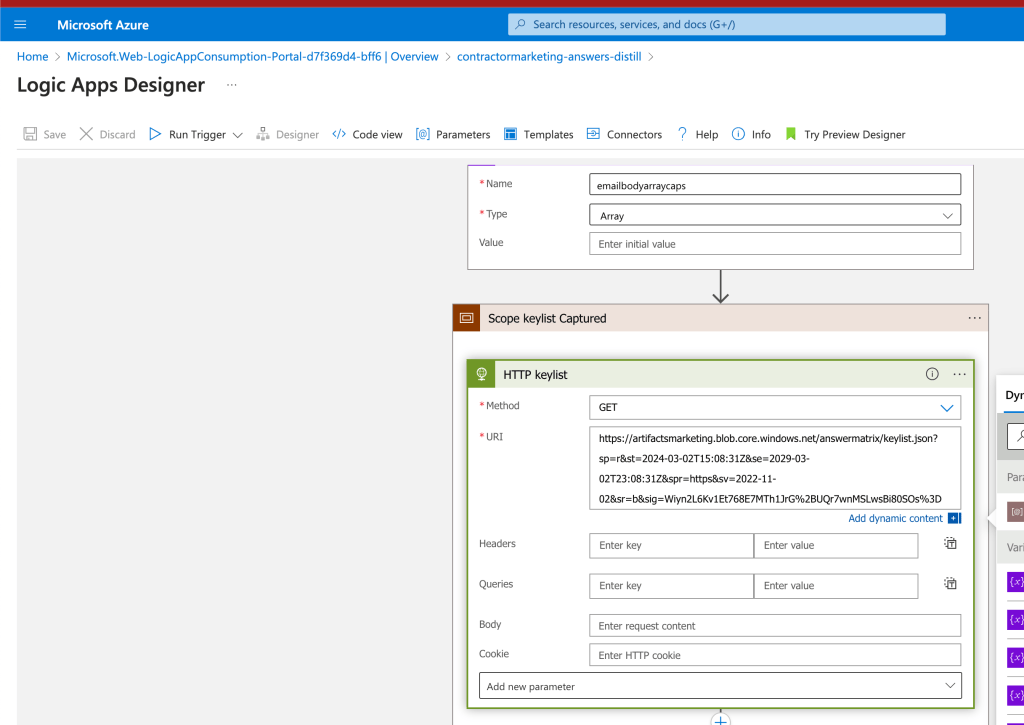The height and width of the screenshot is (725, 1024).
Task: Click into the URI text field
Action: coord(775,468)
